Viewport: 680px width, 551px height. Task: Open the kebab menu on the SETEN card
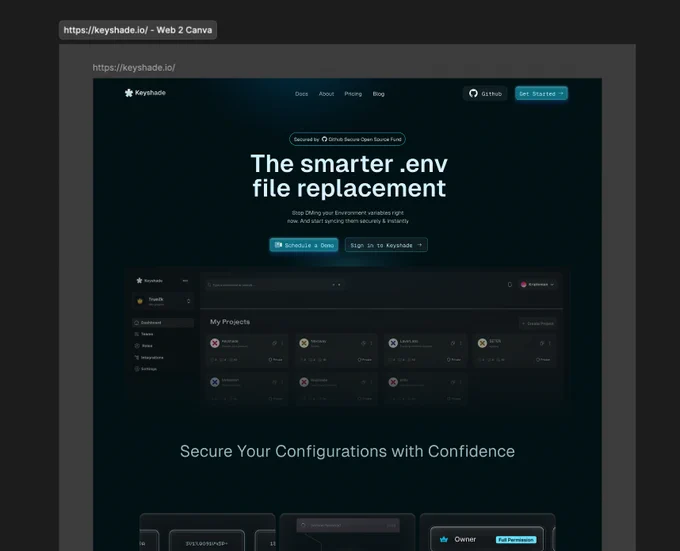pos(549,343)
